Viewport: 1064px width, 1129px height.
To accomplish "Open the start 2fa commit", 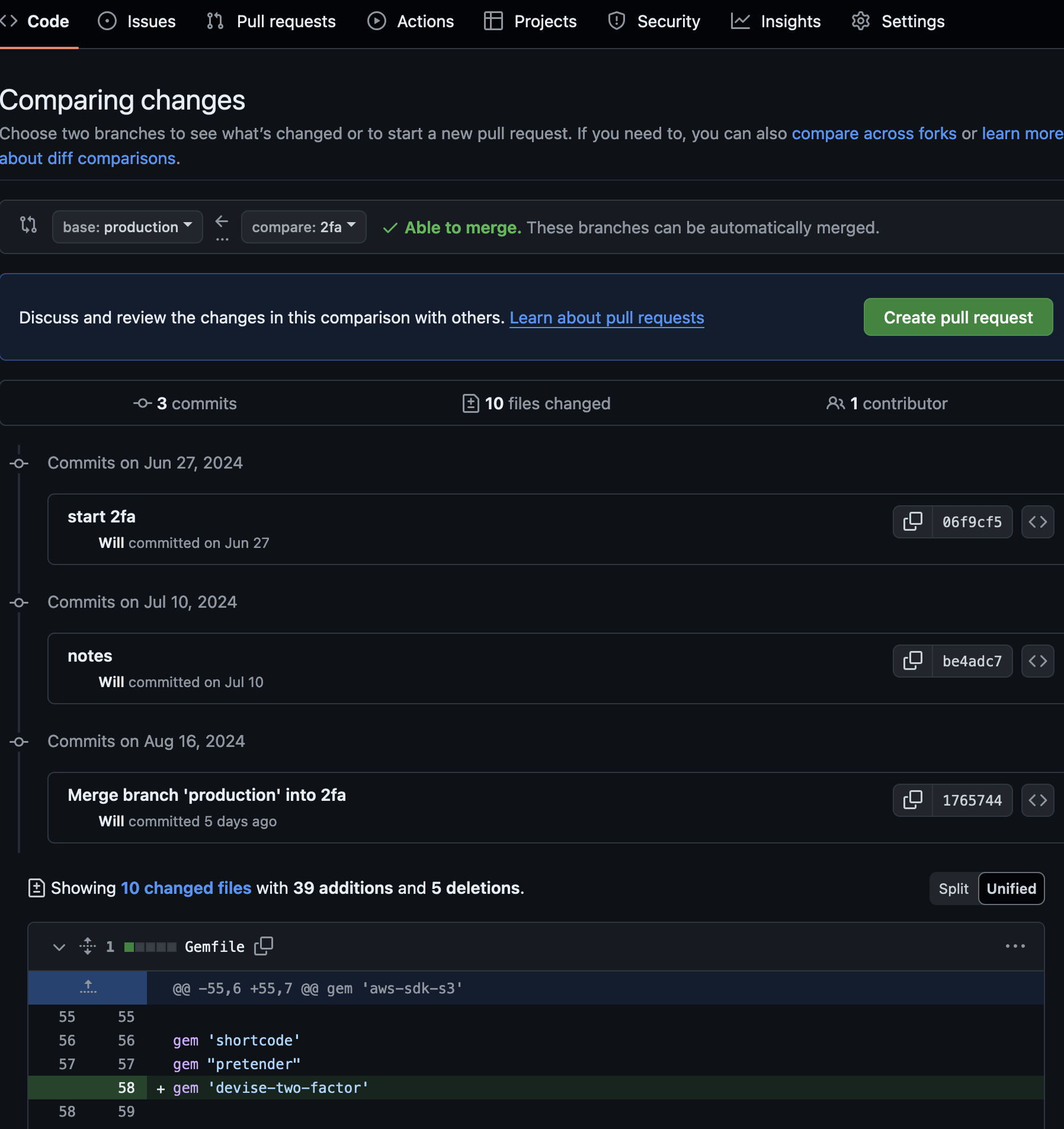I will pyautogui.click(x=101, y=517).
